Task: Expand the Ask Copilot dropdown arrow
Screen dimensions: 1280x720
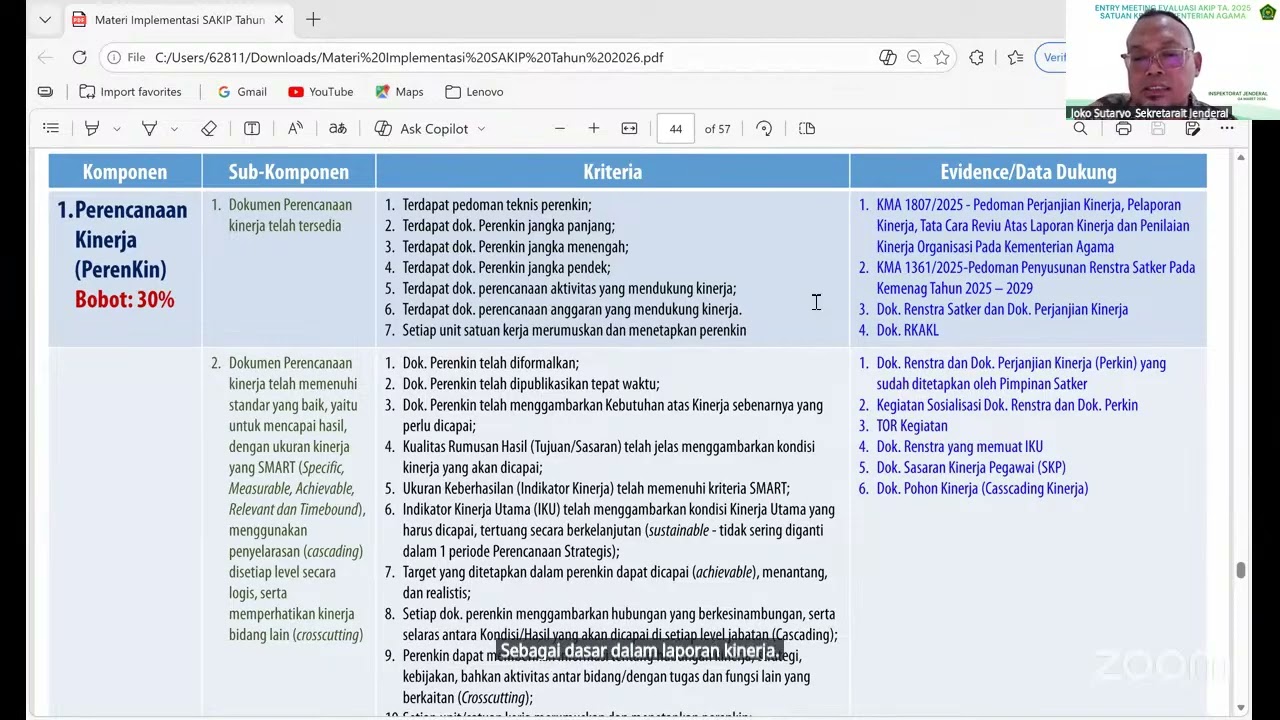Action: tap(481, 128)
